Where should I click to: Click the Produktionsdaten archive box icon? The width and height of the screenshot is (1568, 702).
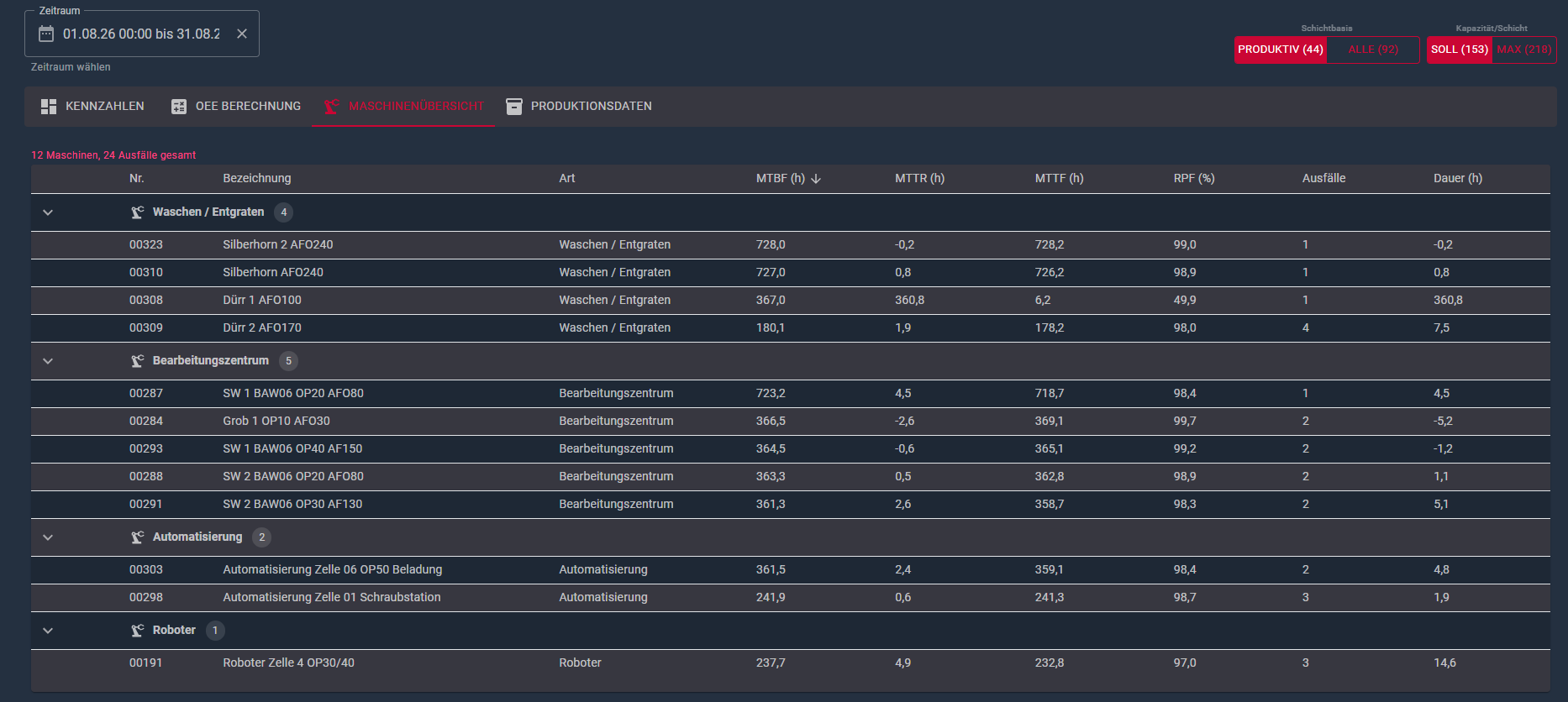514,107
